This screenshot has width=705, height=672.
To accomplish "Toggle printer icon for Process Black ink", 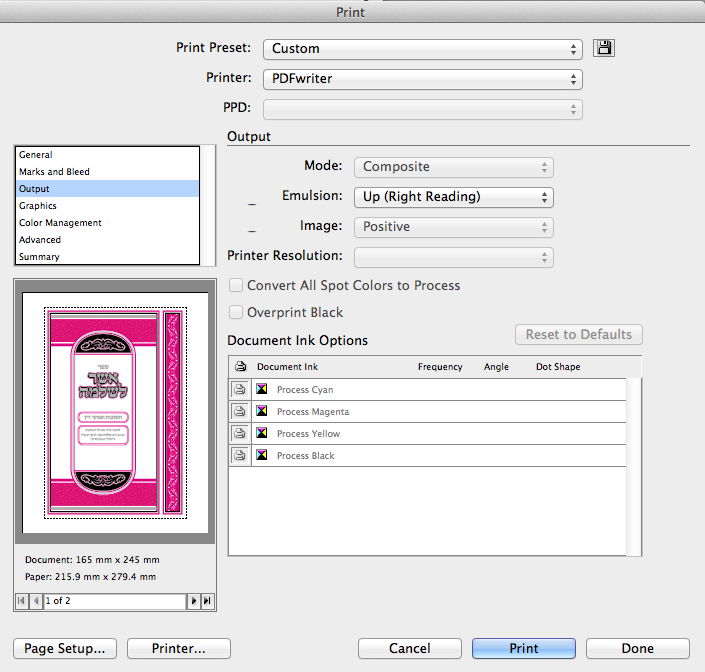I will pos(240,455).
